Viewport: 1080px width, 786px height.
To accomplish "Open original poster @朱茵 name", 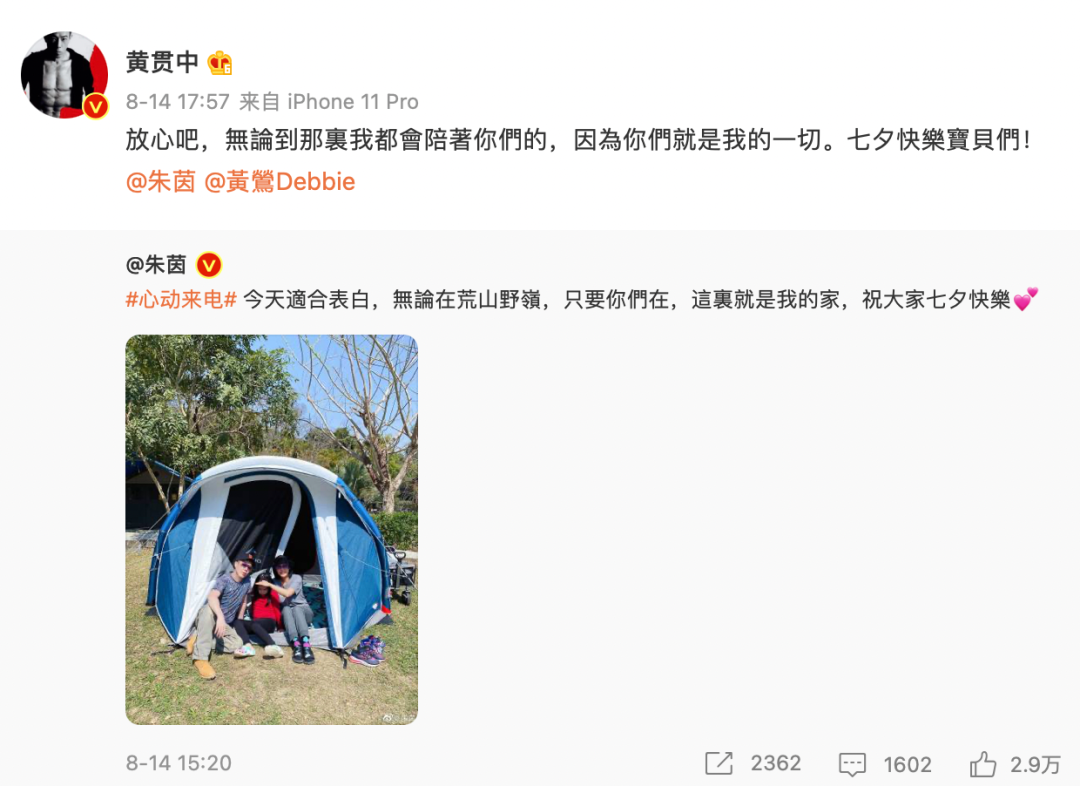I will click(x=156, y=265).
